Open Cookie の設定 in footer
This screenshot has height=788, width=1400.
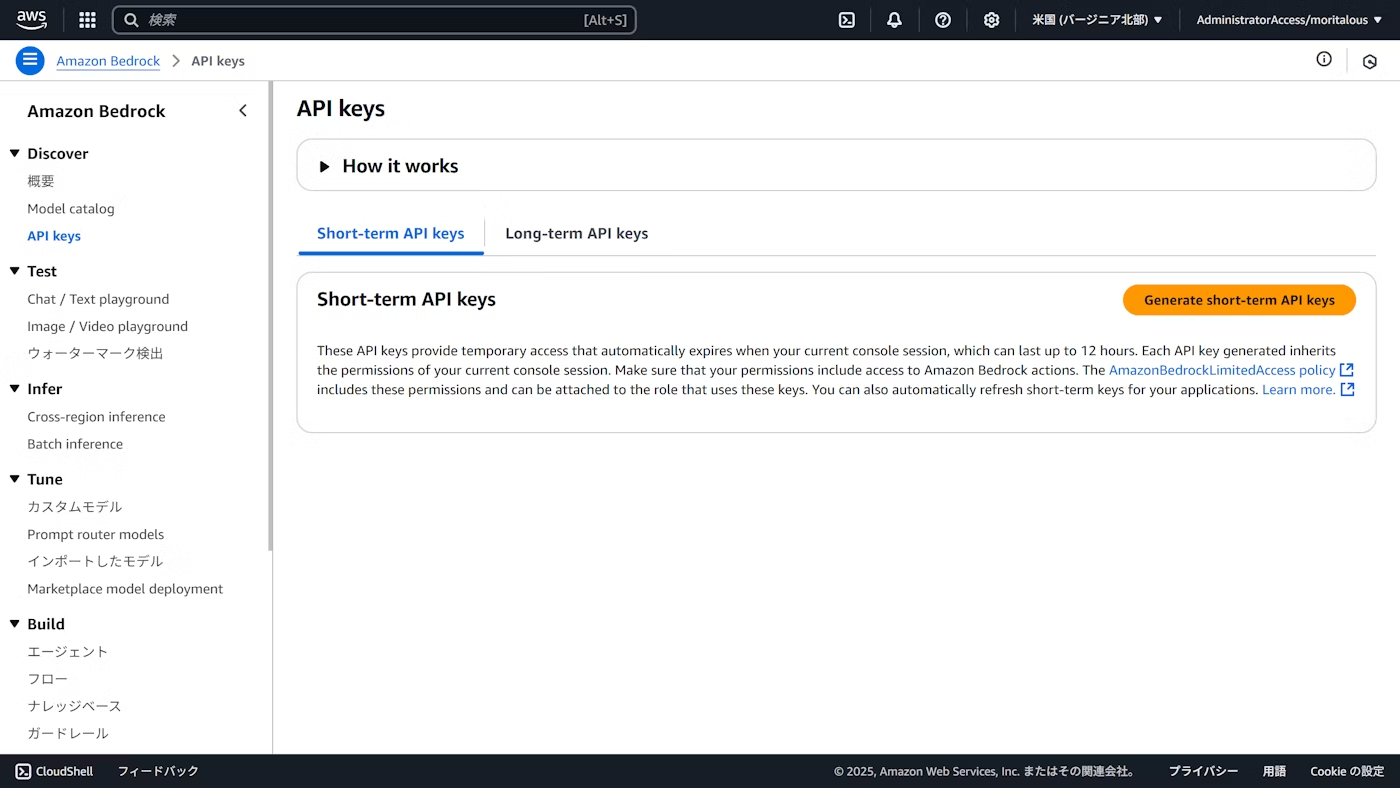[x=1347, y=771]
